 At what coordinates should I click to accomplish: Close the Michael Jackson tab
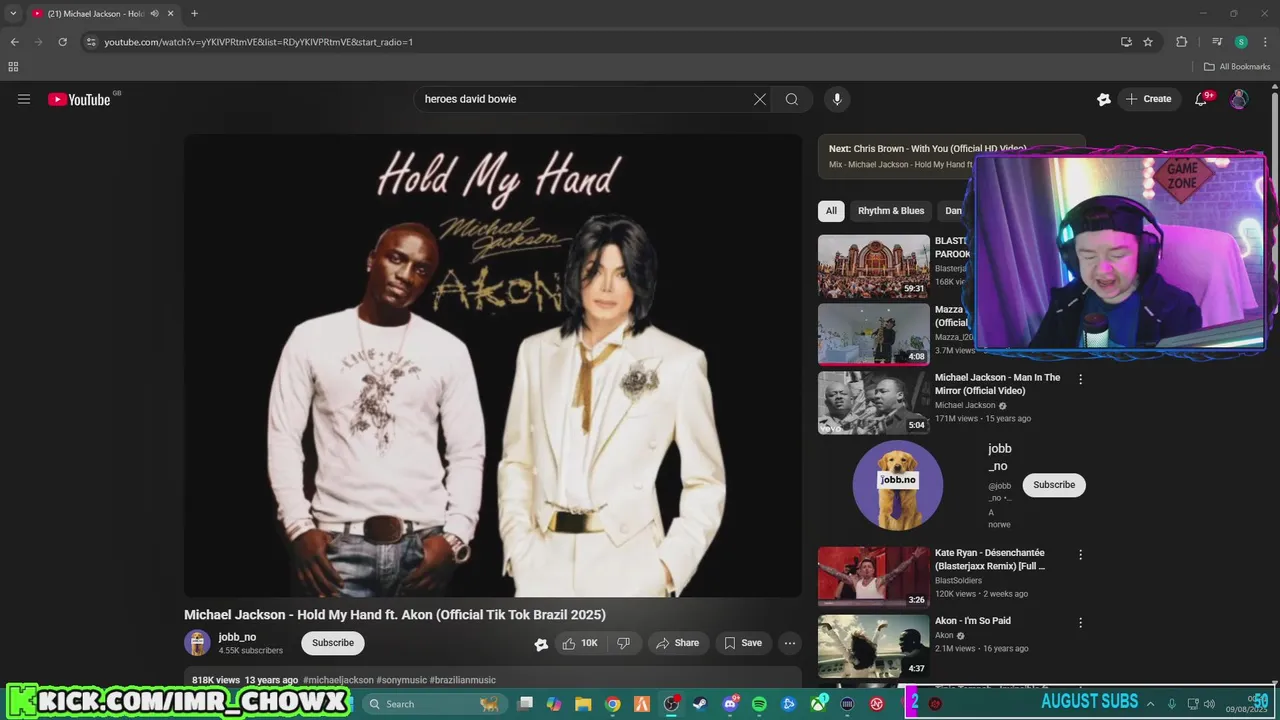point(170,14)
